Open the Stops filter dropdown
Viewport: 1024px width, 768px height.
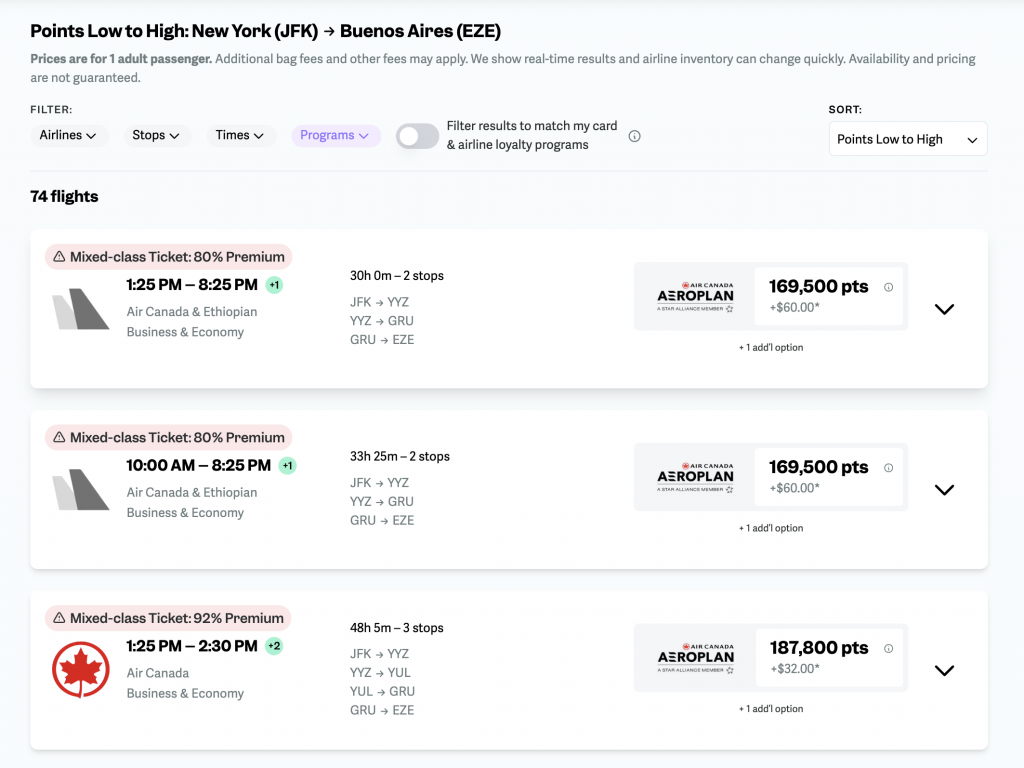coord(156,135)
